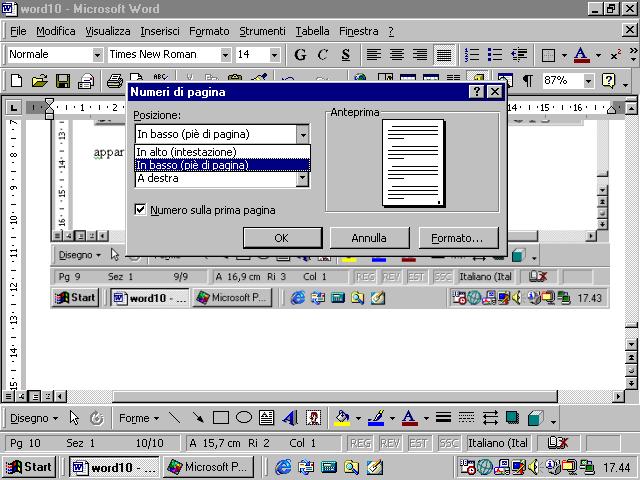Apply Shadow from the drawing toolbar
The image size is (640, 480).
click(513, 418)
